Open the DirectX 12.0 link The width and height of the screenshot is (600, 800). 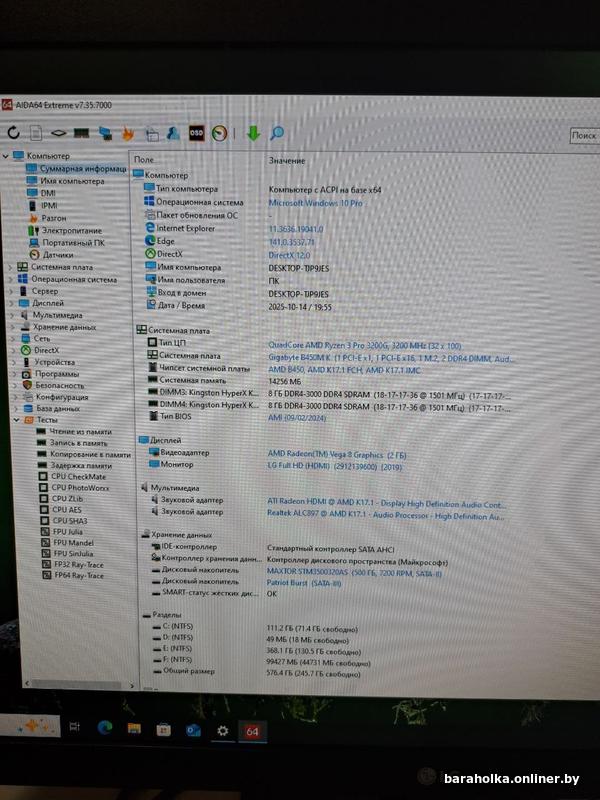289,255
